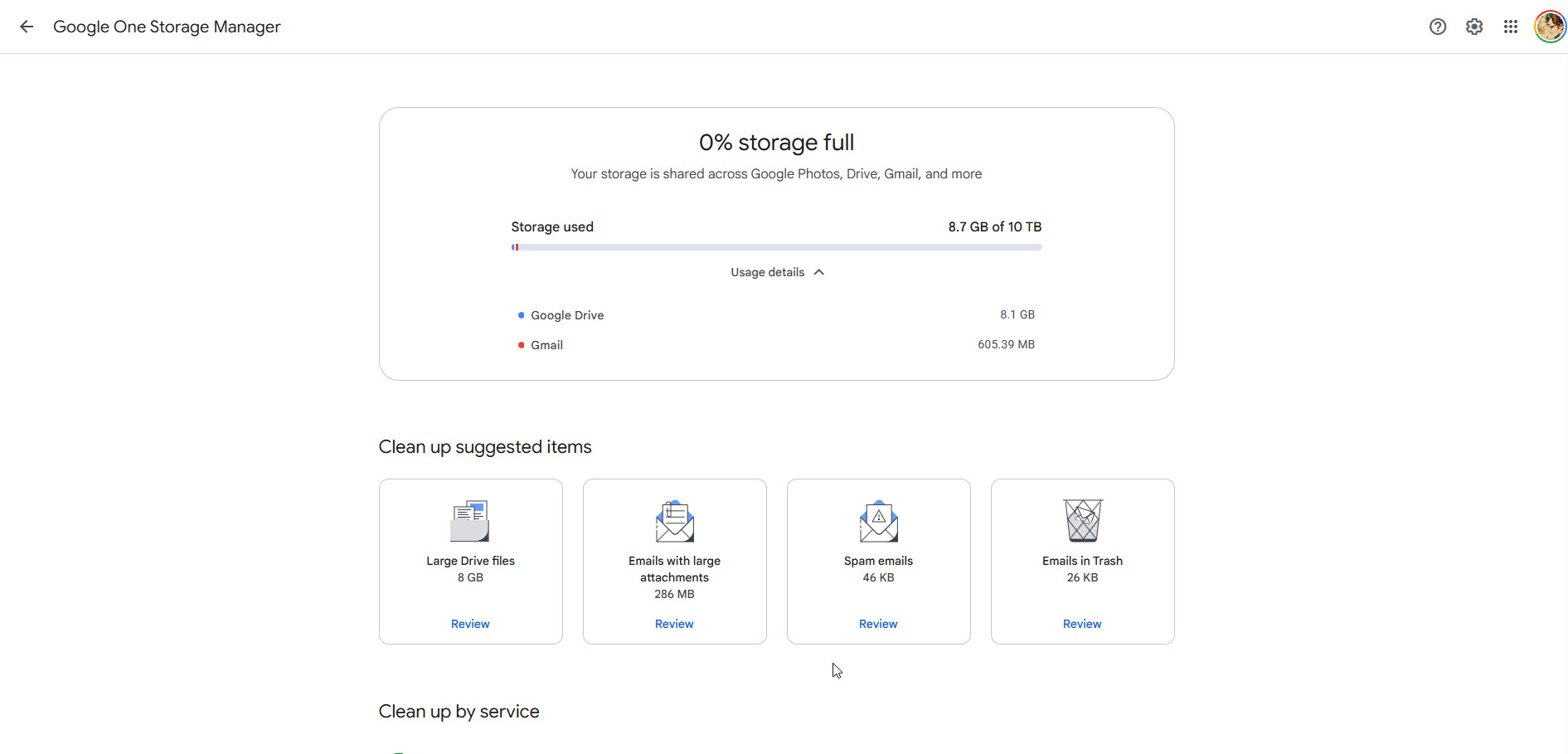Collapse the Usage details section
The width and height of the screenshot is (1568, 754).
[x=777, y=272]
